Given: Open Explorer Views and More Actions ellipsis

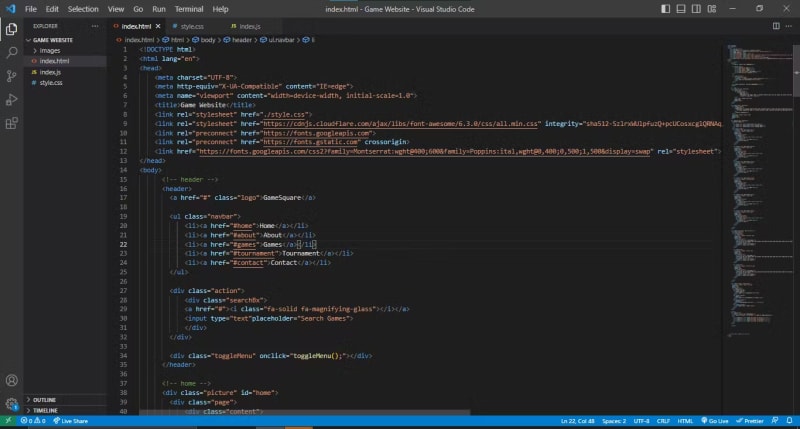Looking at the screenshot, I should click(x=95, y=26).
